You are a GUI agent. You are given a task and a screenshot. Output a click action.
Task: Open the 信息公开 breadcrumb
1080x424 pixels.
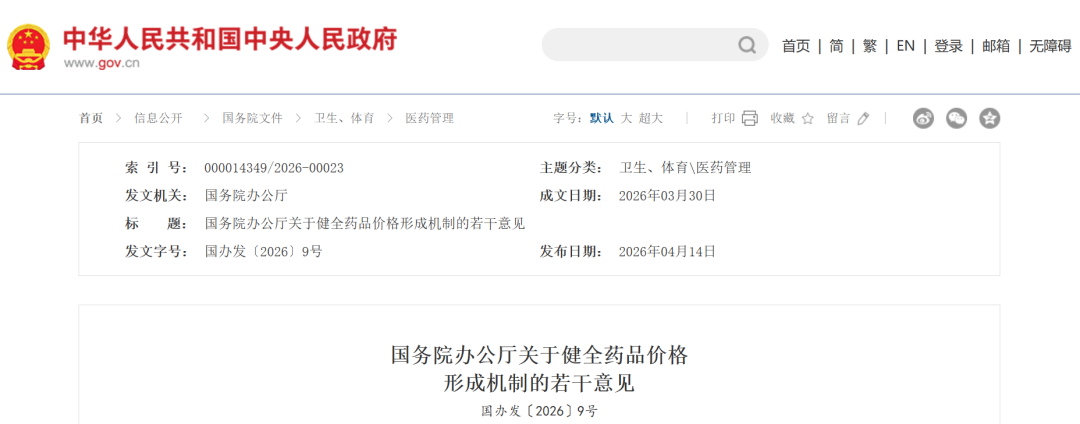(158, 118)
